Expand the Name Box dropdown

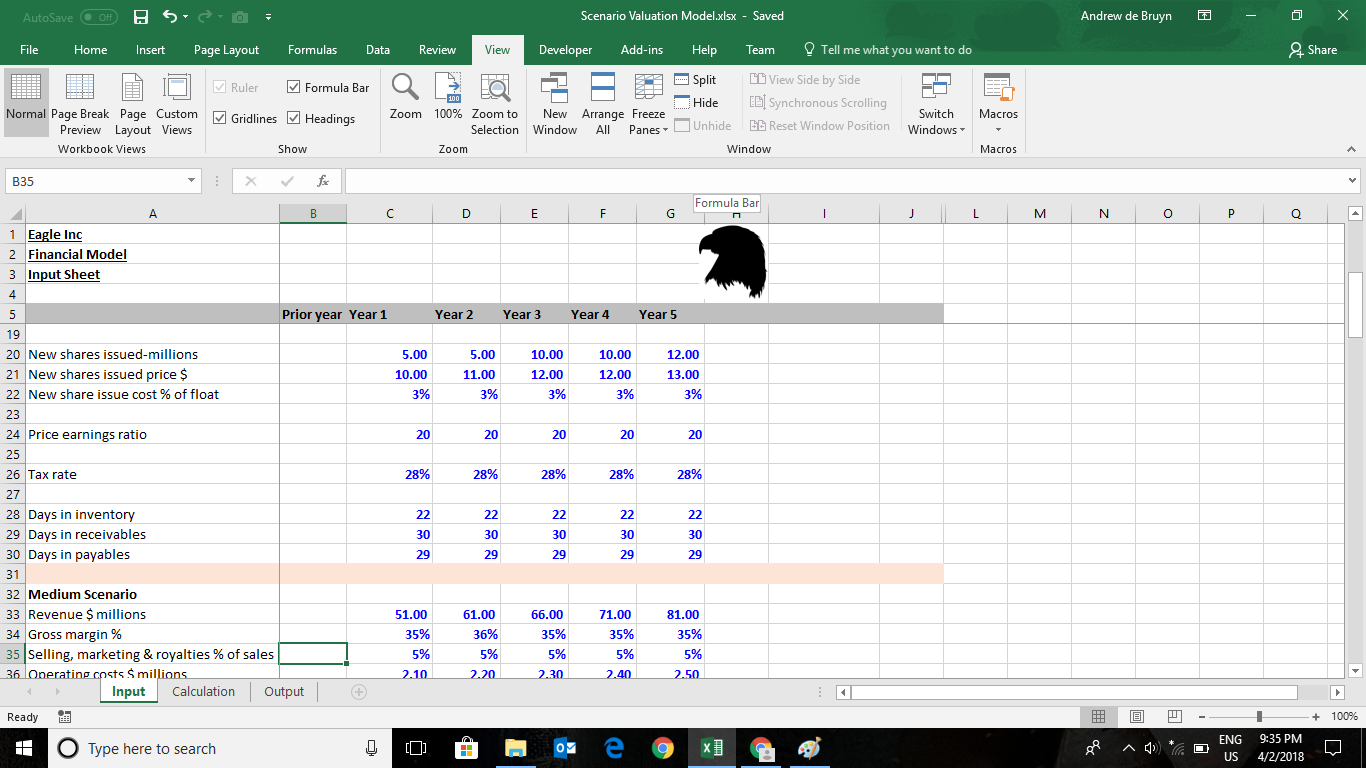(x=191, y=181)
